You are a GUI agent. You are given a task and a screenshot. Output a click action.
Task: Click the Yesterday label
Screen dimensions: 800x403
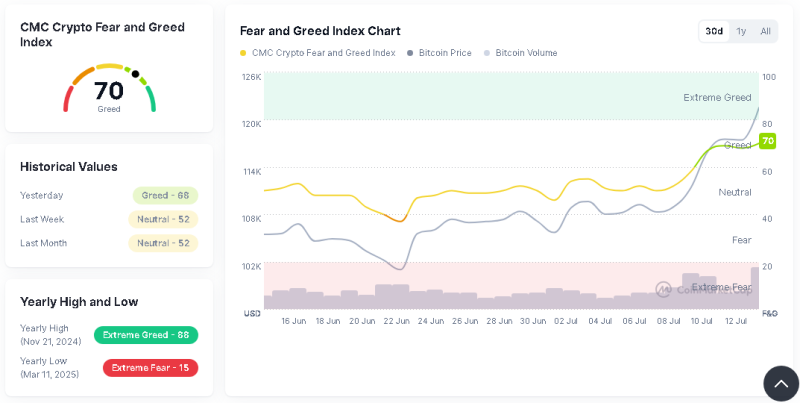click(42, 195)
